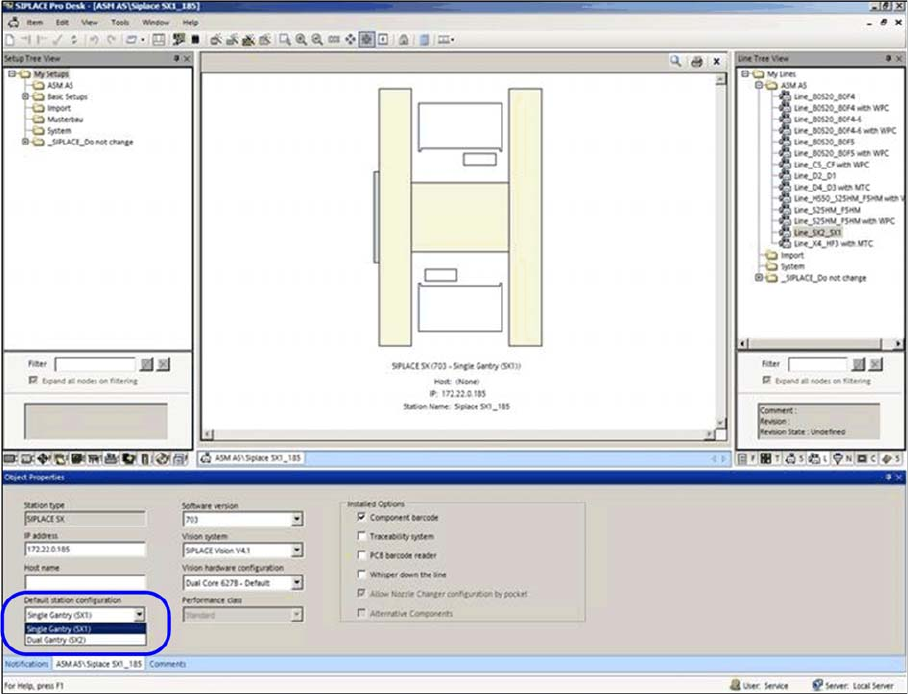
Task: Open the Help menu
Action: [x=191, y=22]
